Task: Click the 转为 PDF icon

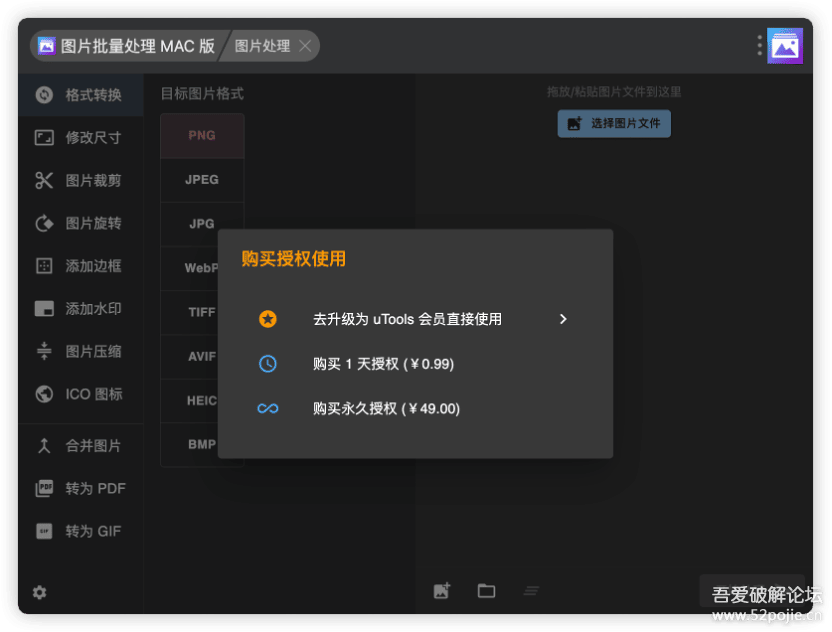Action: pos(44,488)
